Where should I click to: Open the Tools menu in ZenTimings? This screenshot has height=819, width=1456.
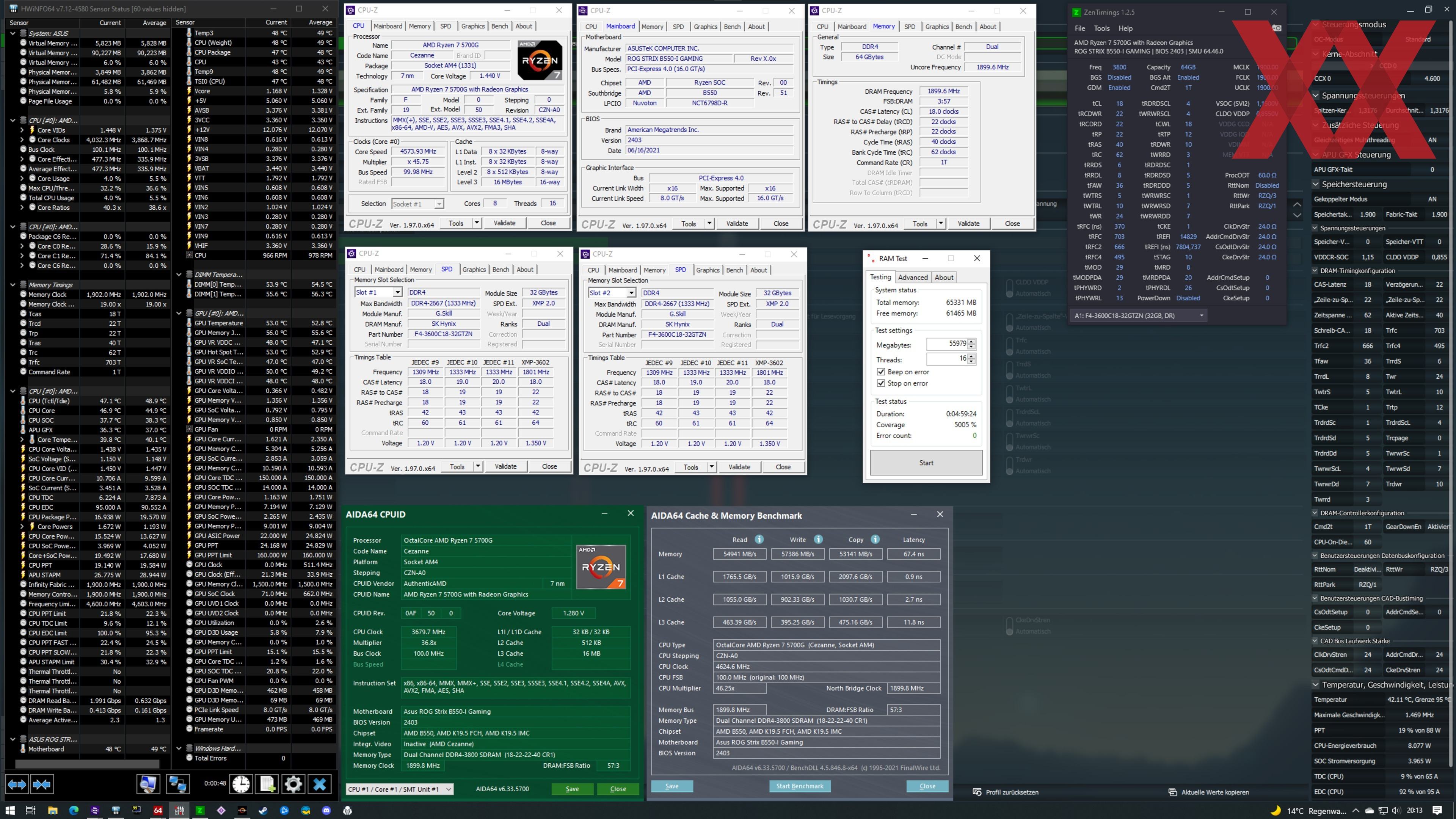click(1101, 28)
